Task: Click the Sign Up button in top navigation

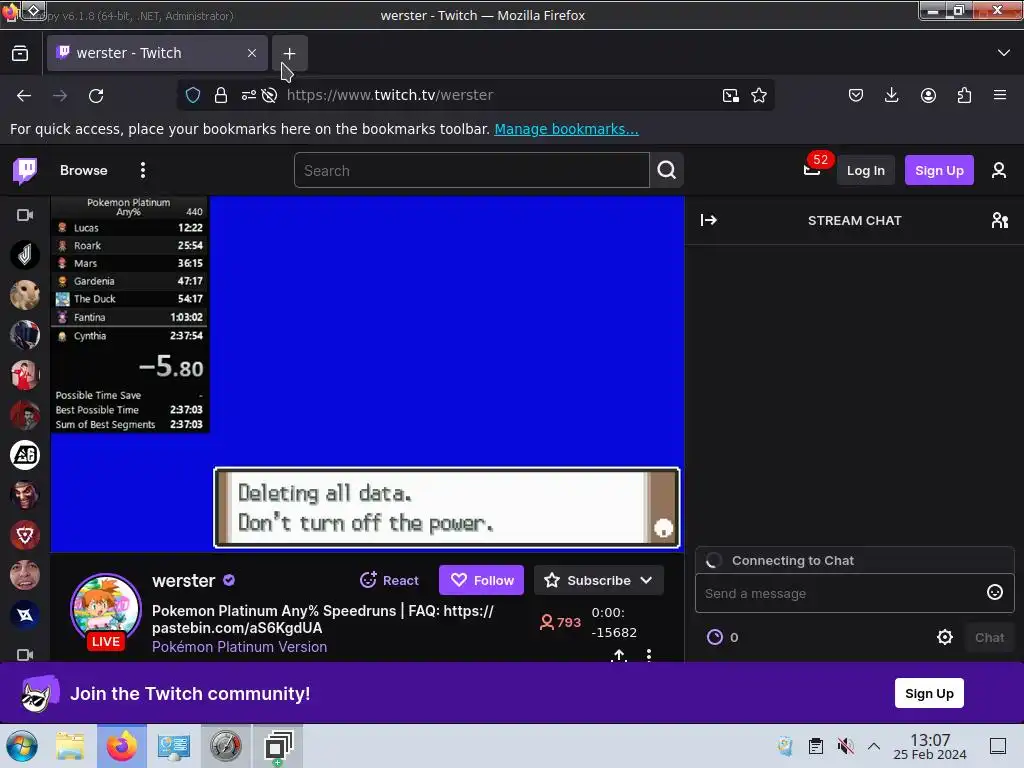Action: 939,170
